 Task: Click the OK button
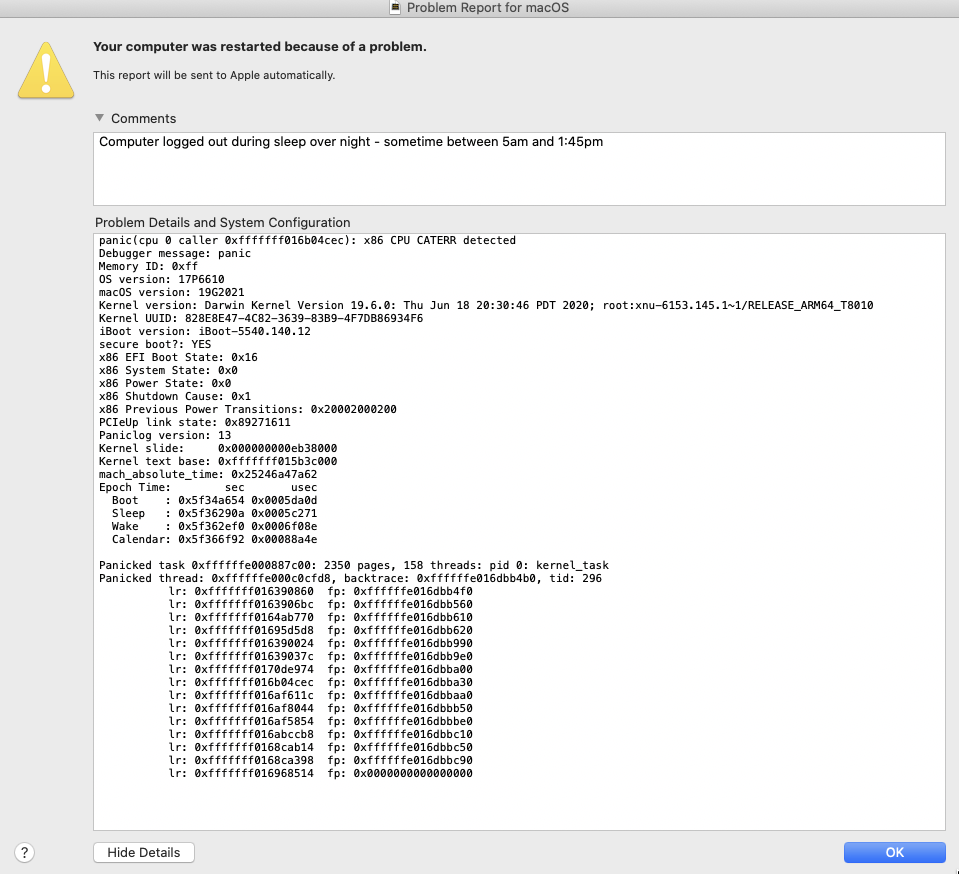point(894,852)
